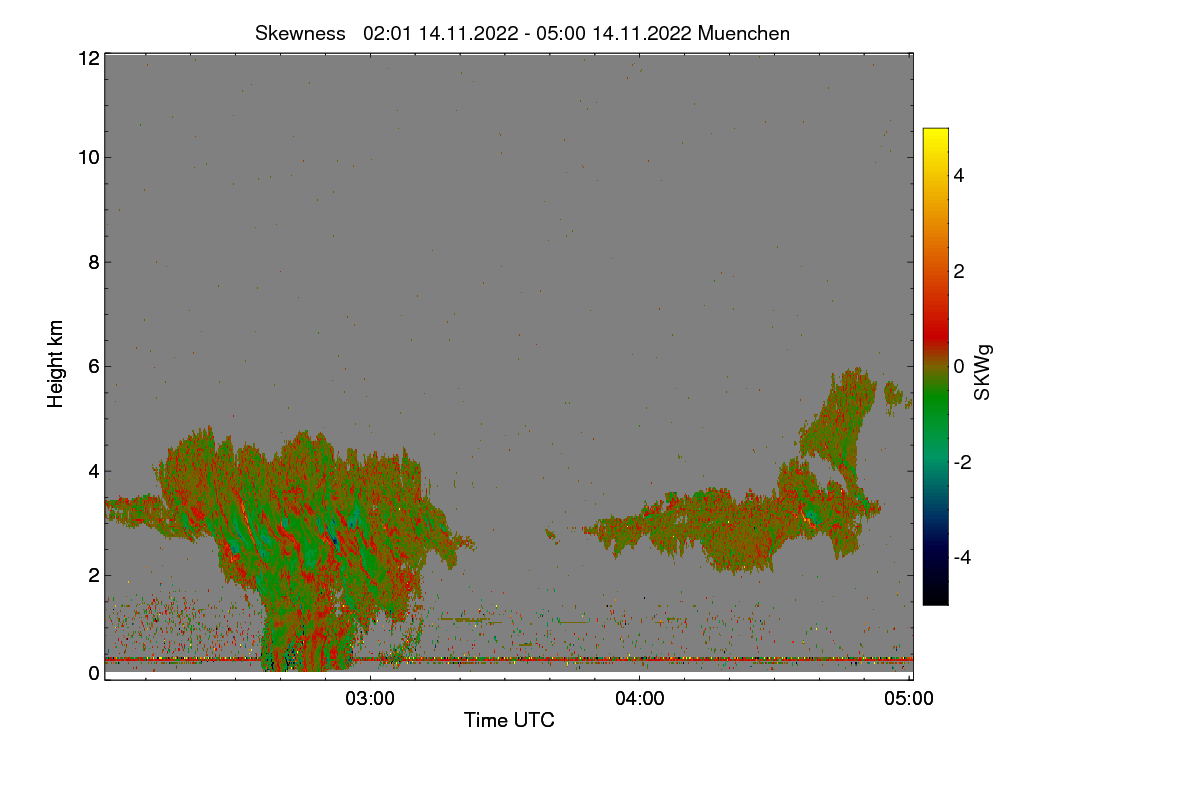Click the colorbar tick label '-2'
Image resolution: width=1200 pixels, height=800 pixels.
[x=964, y=462]
